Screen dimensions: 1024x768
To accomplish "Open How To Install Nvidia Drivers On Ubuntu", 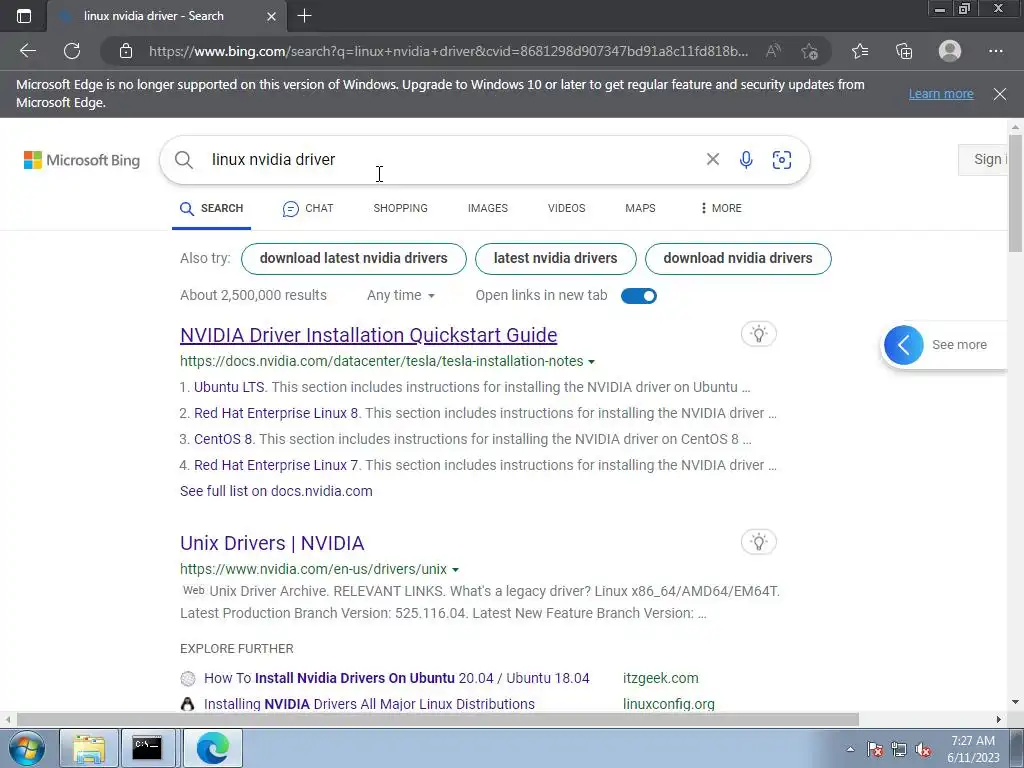I will coord(396,679).
